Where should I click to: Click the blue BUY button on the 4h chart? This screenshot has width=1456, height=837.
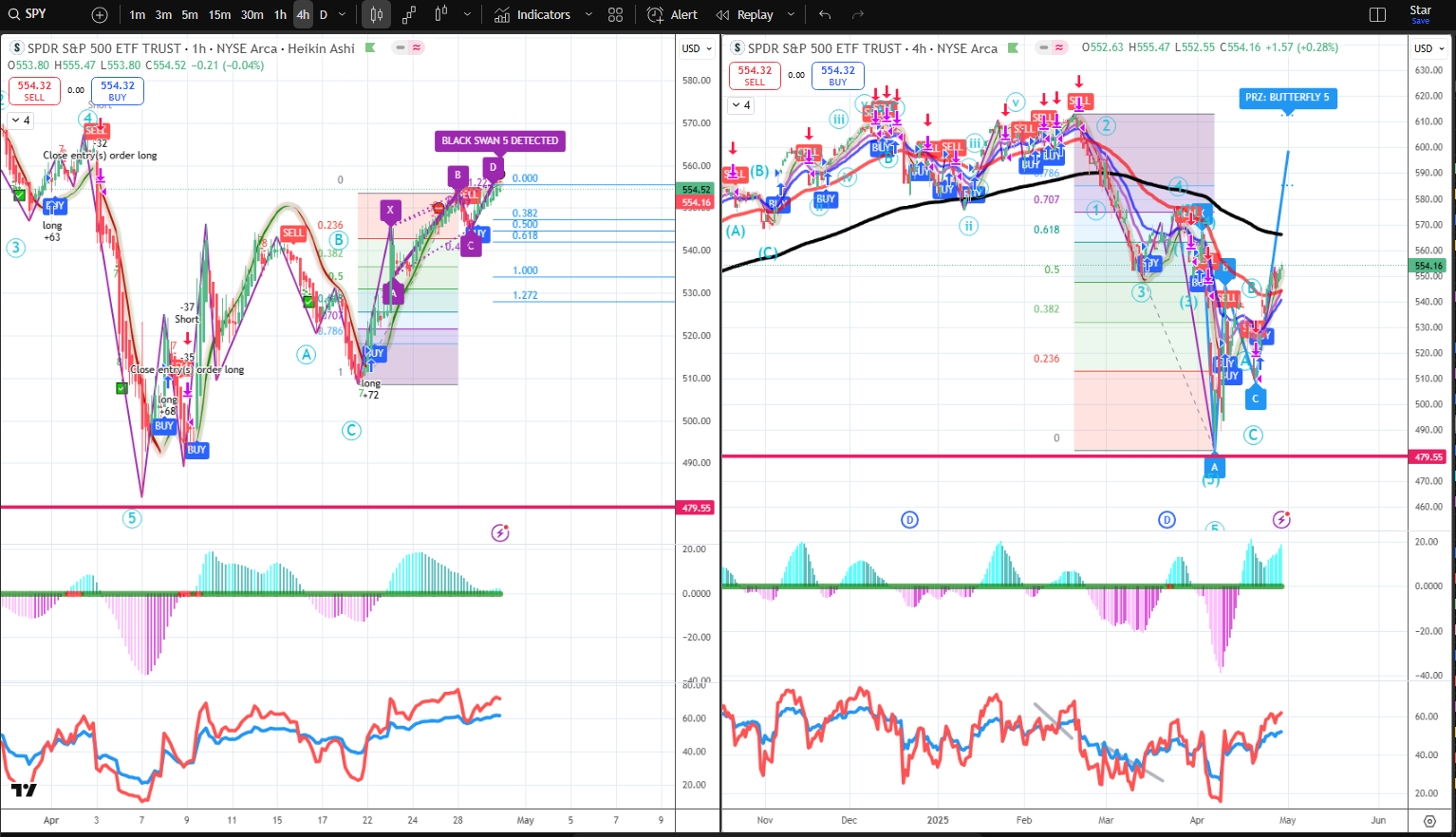(838, 76)
